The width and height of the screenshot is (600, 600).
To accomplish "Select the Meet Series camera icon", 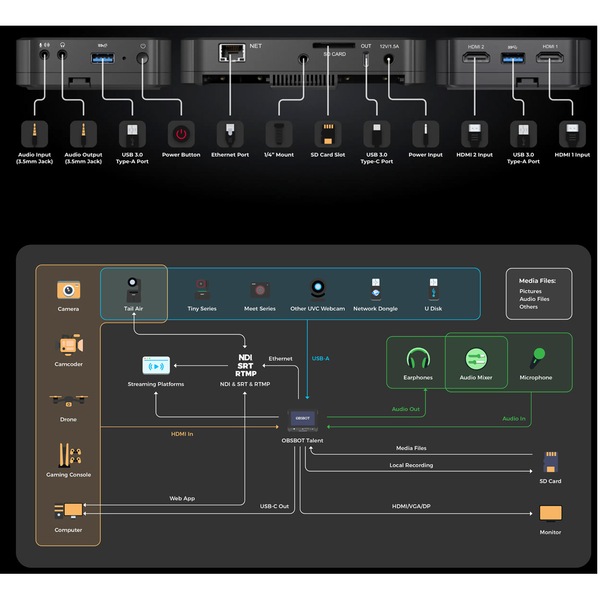I will pos(260,290).
